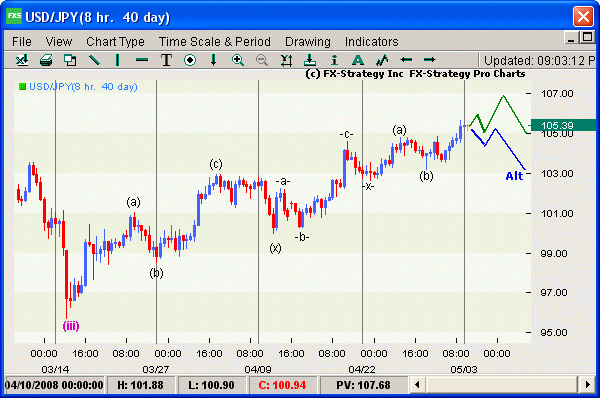
Task: Open the File menu
Action: coord(22,41)
